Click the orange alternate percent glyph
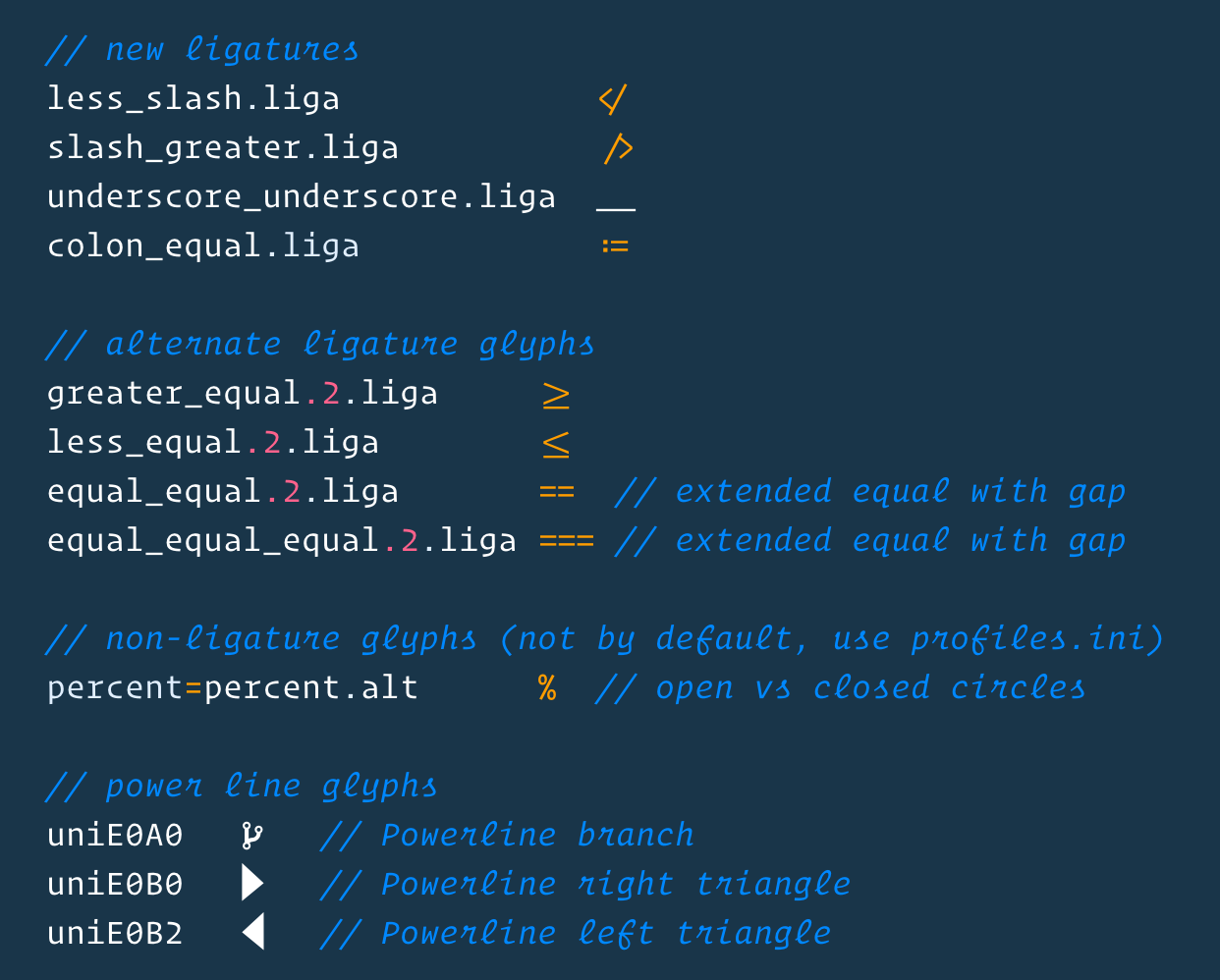 pos(547,687)
